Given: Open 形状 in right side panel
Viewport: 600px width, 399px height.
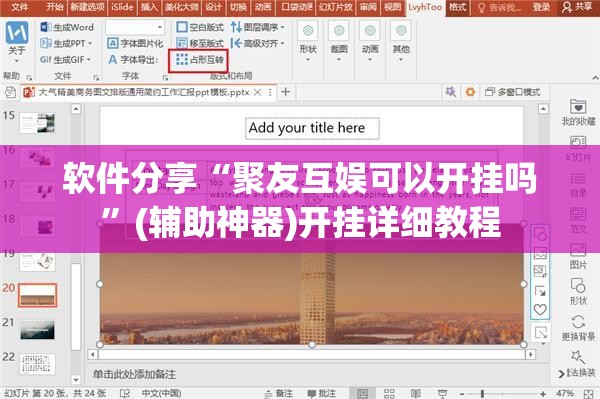Looking at the screenshot, I should [x=578, y=292].
